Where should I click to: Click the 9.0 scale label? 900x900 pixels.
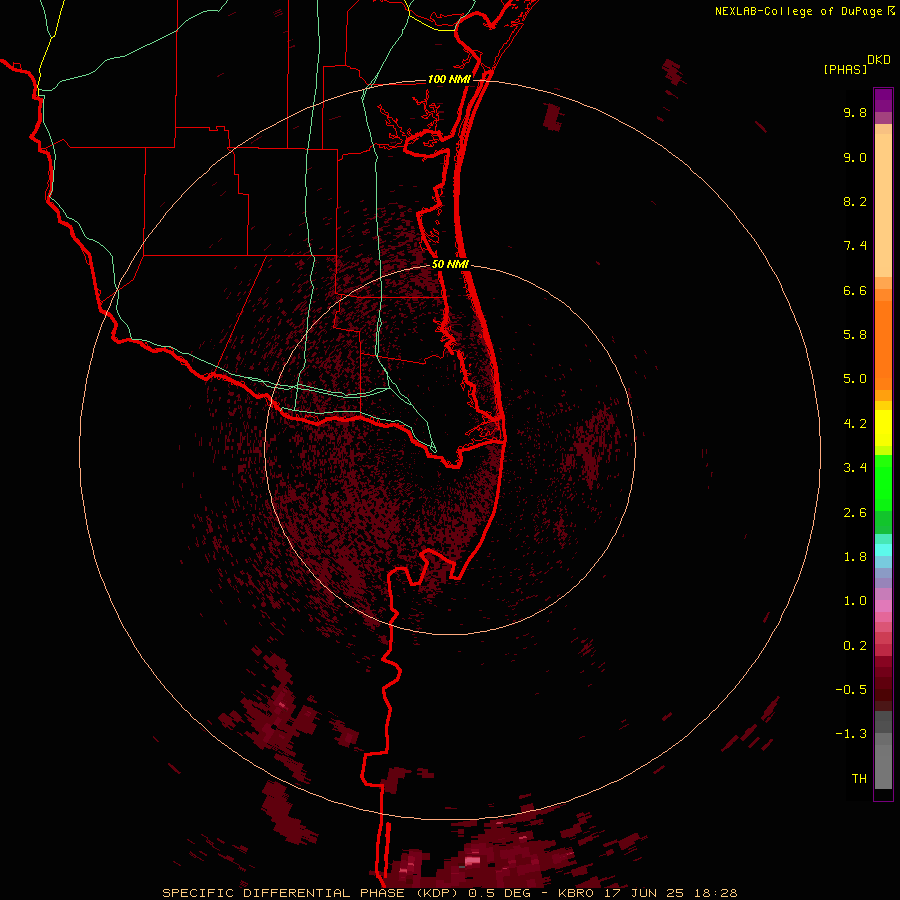point(855,157)
